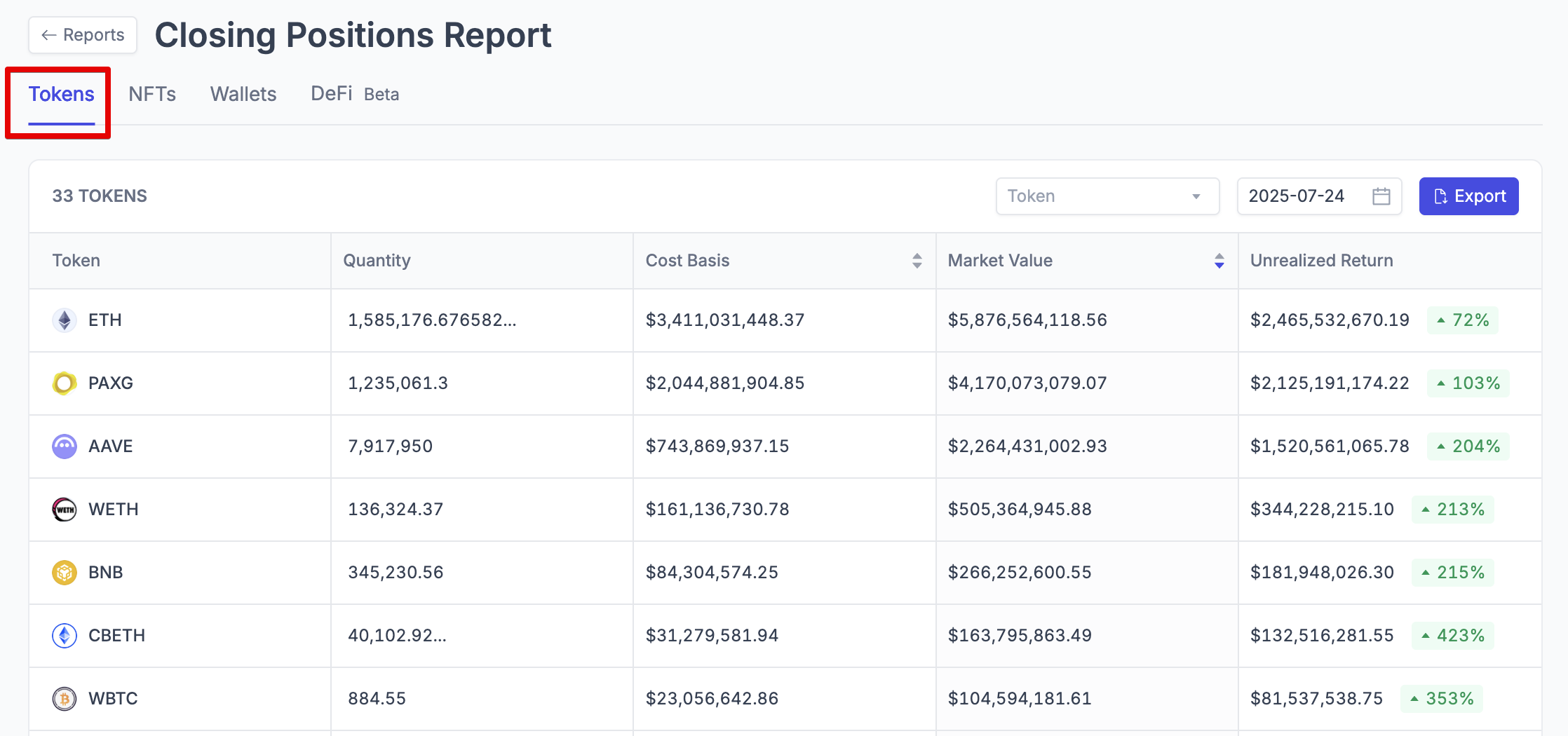Screen dimensions: 1568x736
Task: Switch to the Wallets tab
Action: click(x=243, y=95)
